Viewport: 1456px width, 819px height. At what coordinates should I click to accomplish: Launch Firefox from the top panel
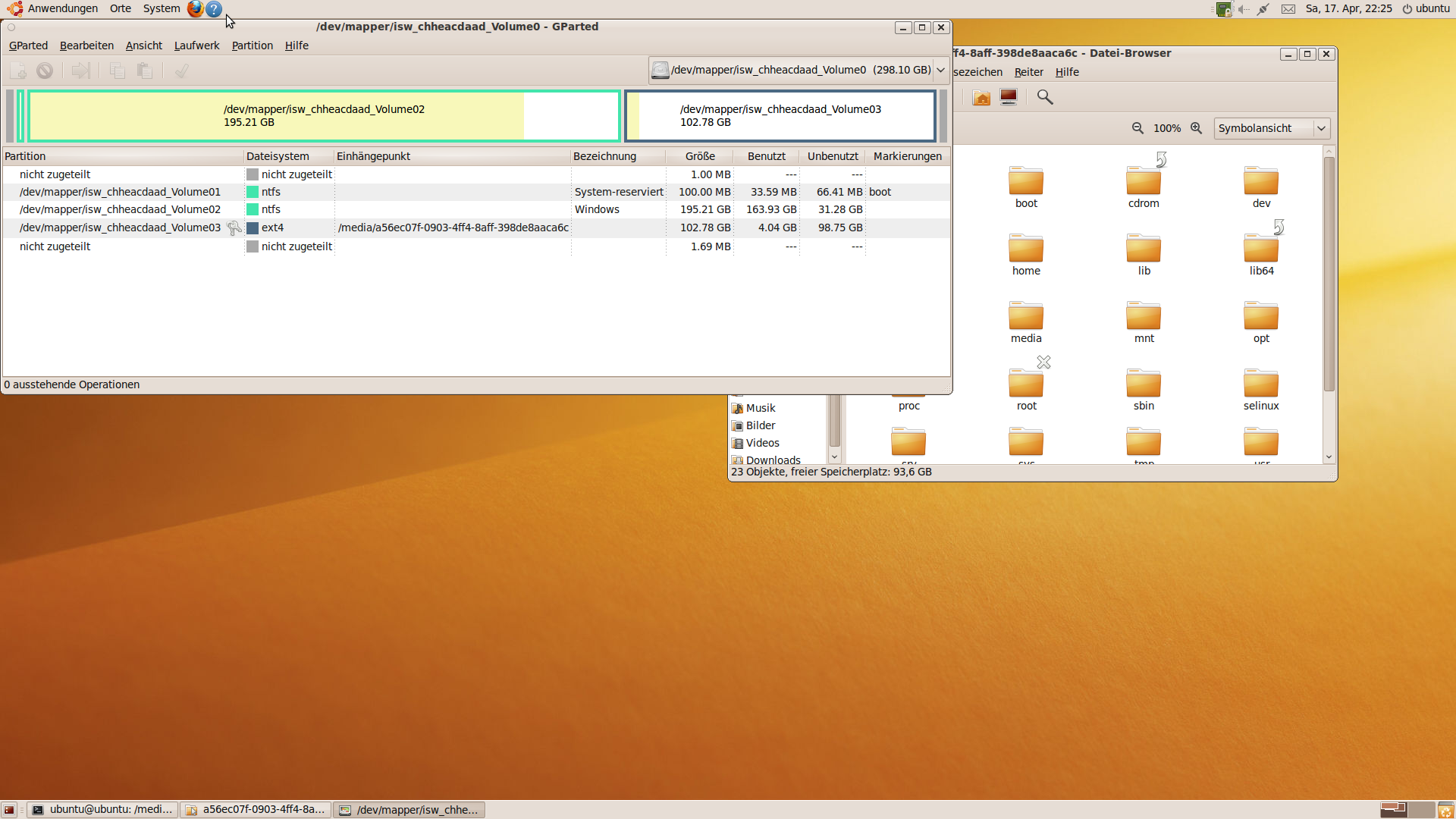click(195, 9)
